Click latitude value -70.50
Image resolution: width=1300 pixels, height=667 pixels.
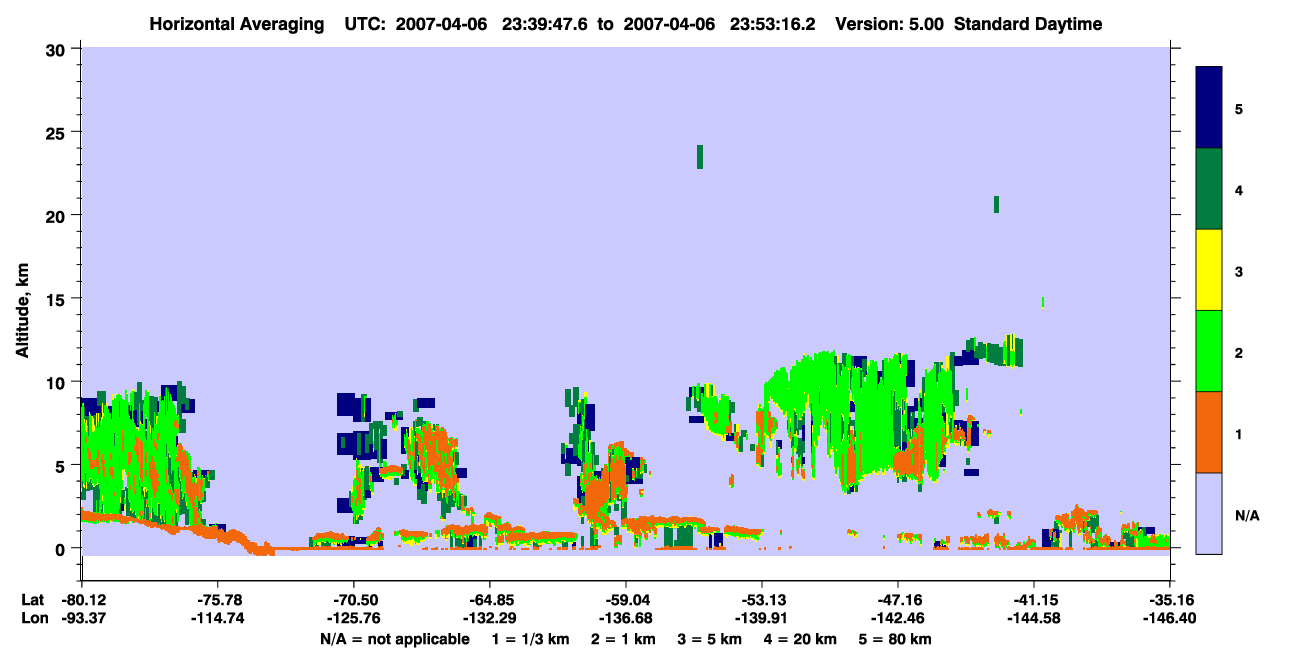[354, 600]
